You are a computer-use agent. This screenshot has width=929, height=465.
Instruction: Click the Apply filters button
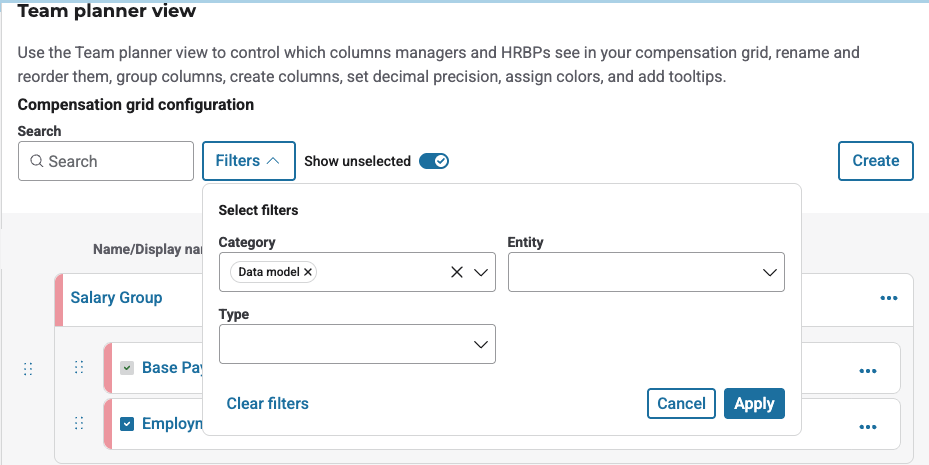tap(754, 404)
